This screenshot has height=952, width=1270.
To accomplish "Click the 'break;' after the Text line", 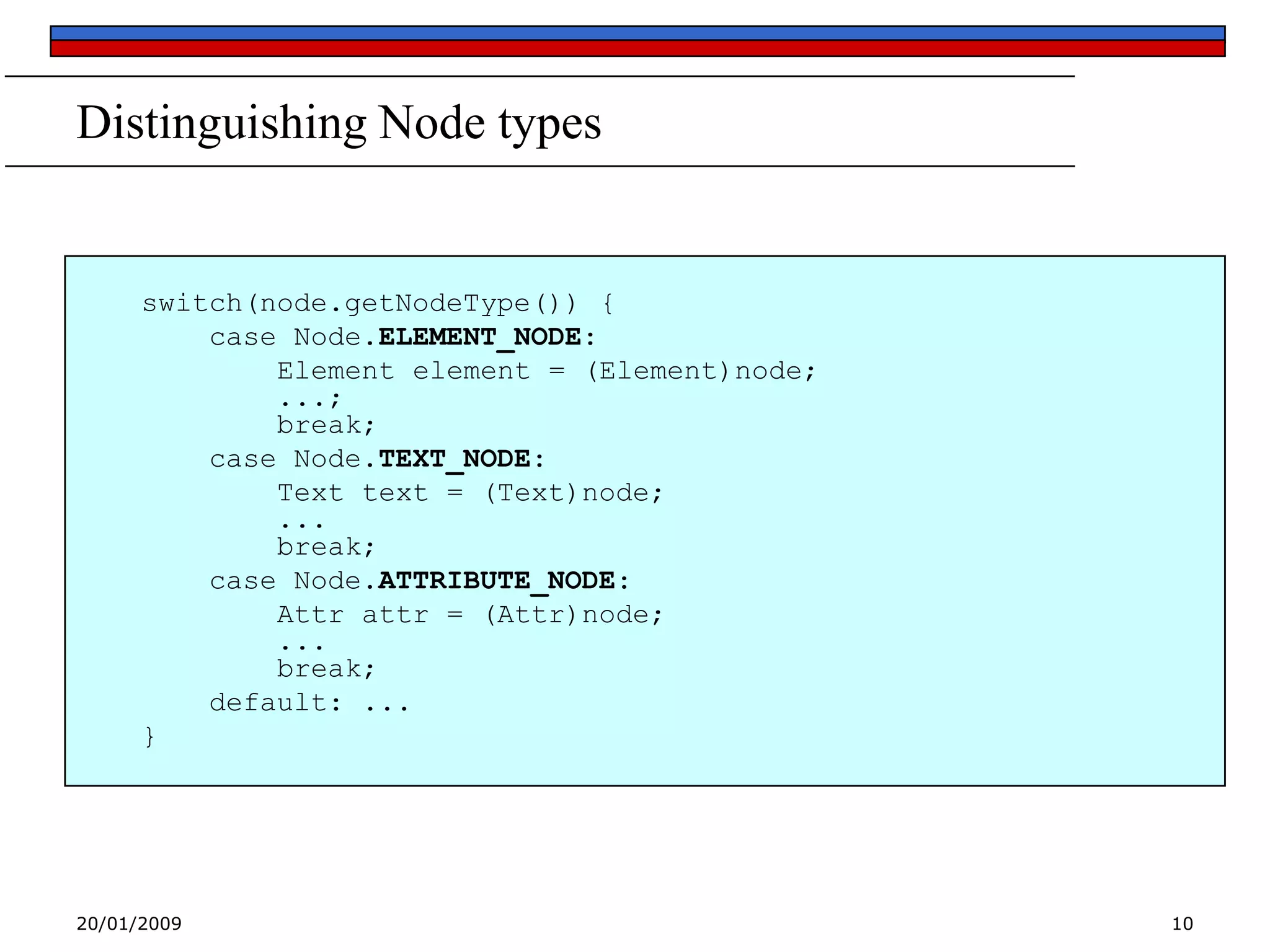I will pyautogui.click(x=326, y=547).
